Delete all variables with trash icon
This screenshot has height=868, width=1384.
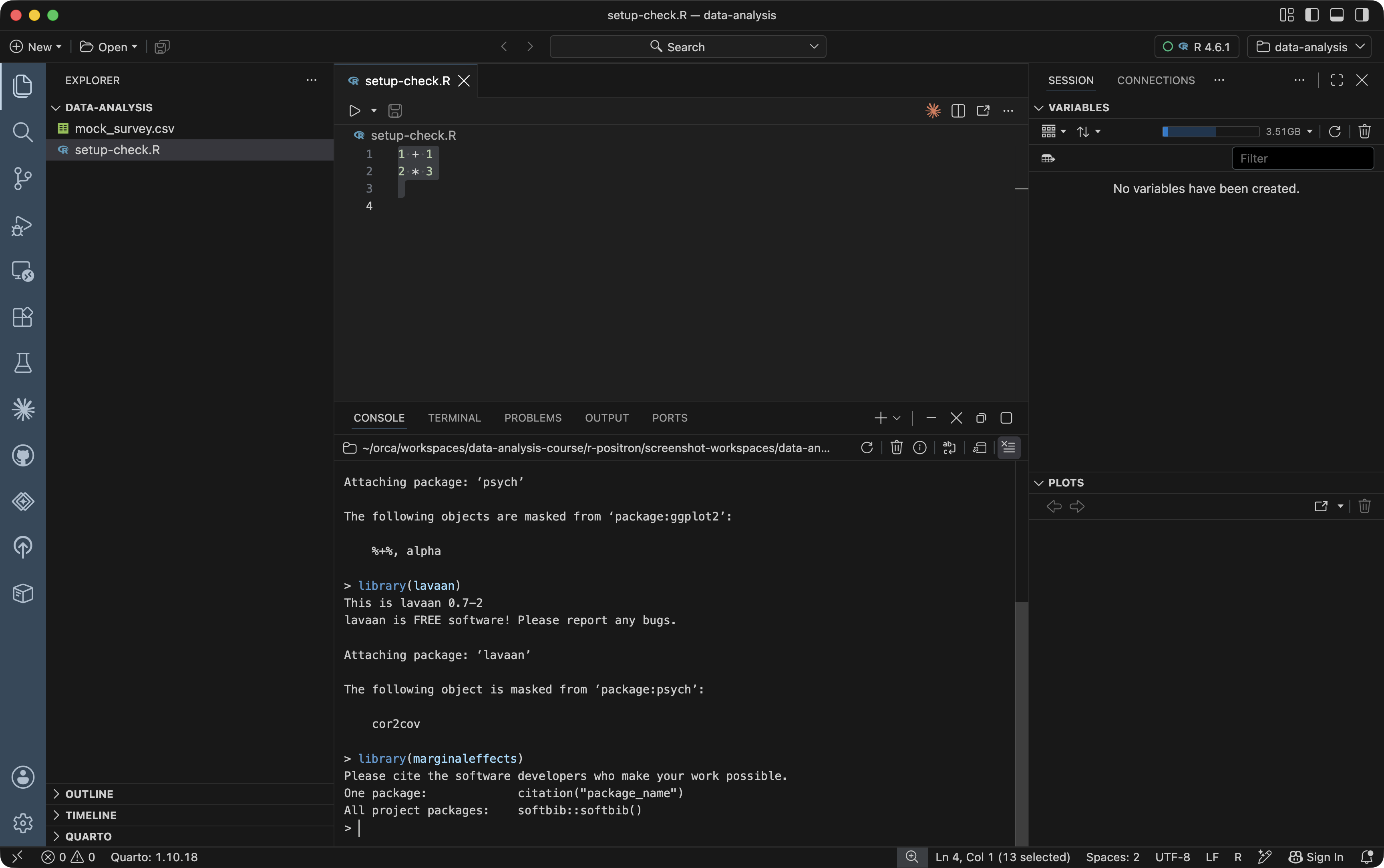(x=1364, y=131)
